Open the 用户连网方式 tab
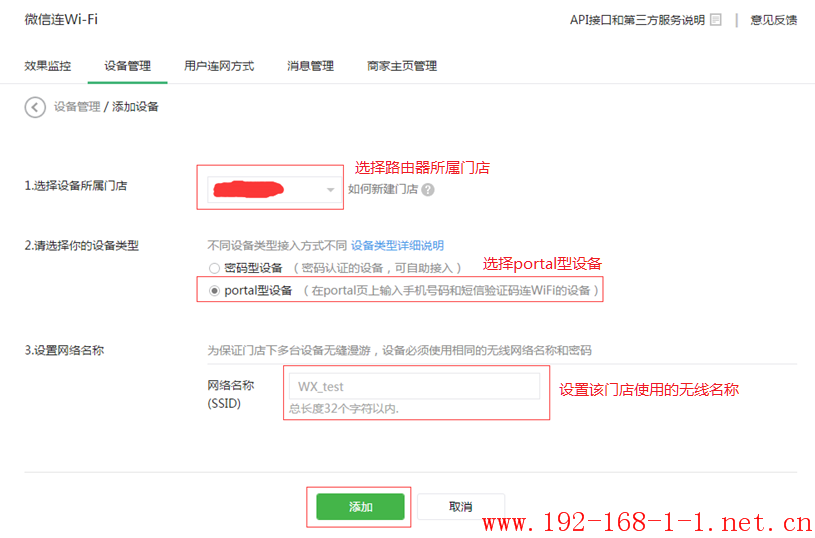815x538 pixels. [219, 66]
